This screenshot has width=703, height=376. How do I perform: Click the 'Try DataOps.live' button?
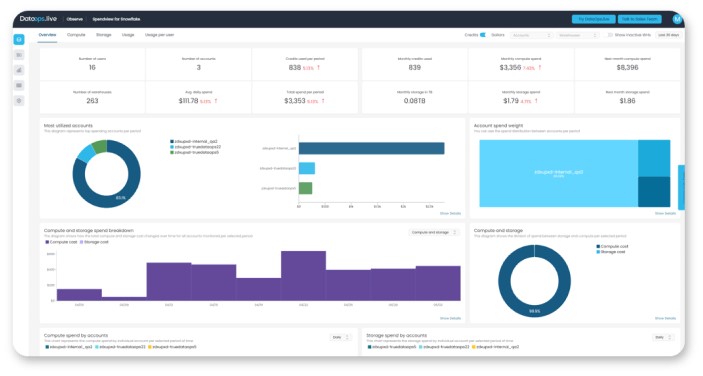tap(593, 19)
